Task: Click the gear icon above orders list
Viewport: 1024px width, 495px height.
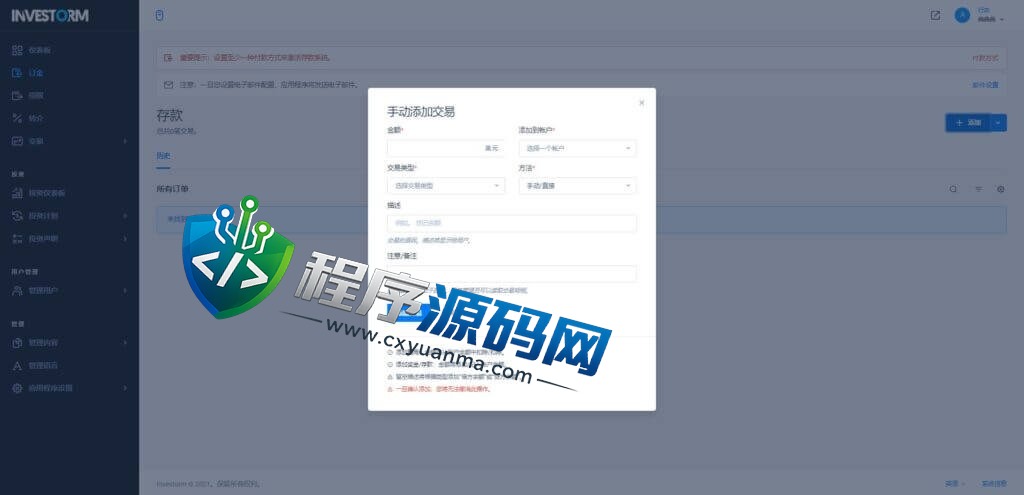Action: click(1000, 189)
